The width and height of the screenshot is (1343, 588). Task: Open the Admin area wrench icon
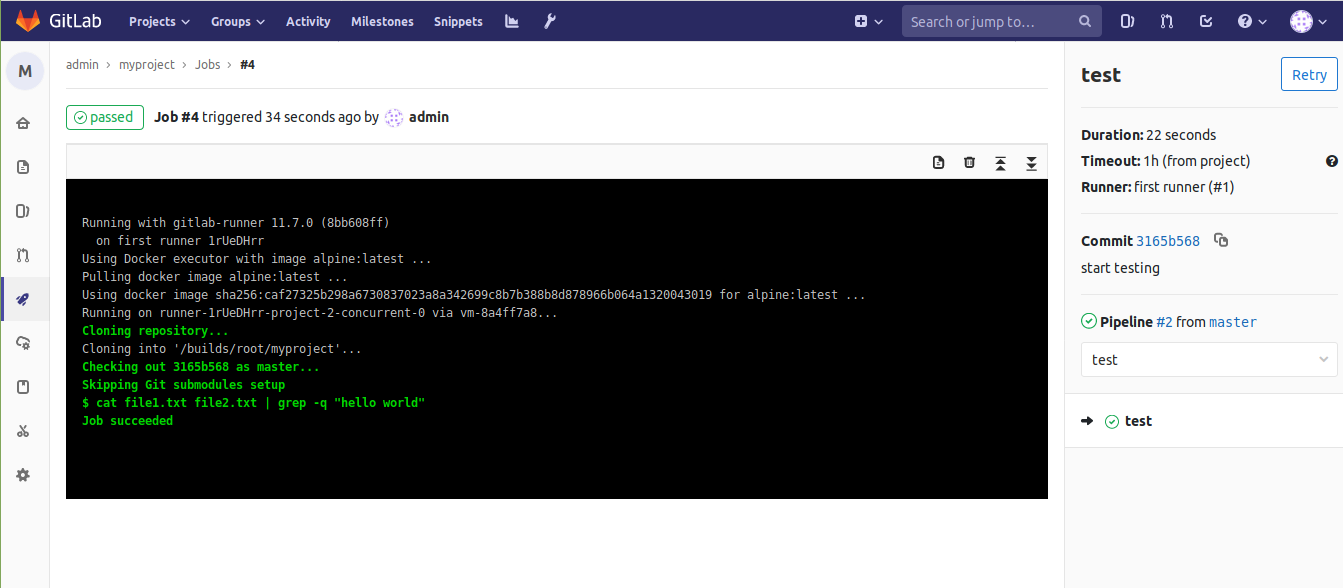point(548,21)
